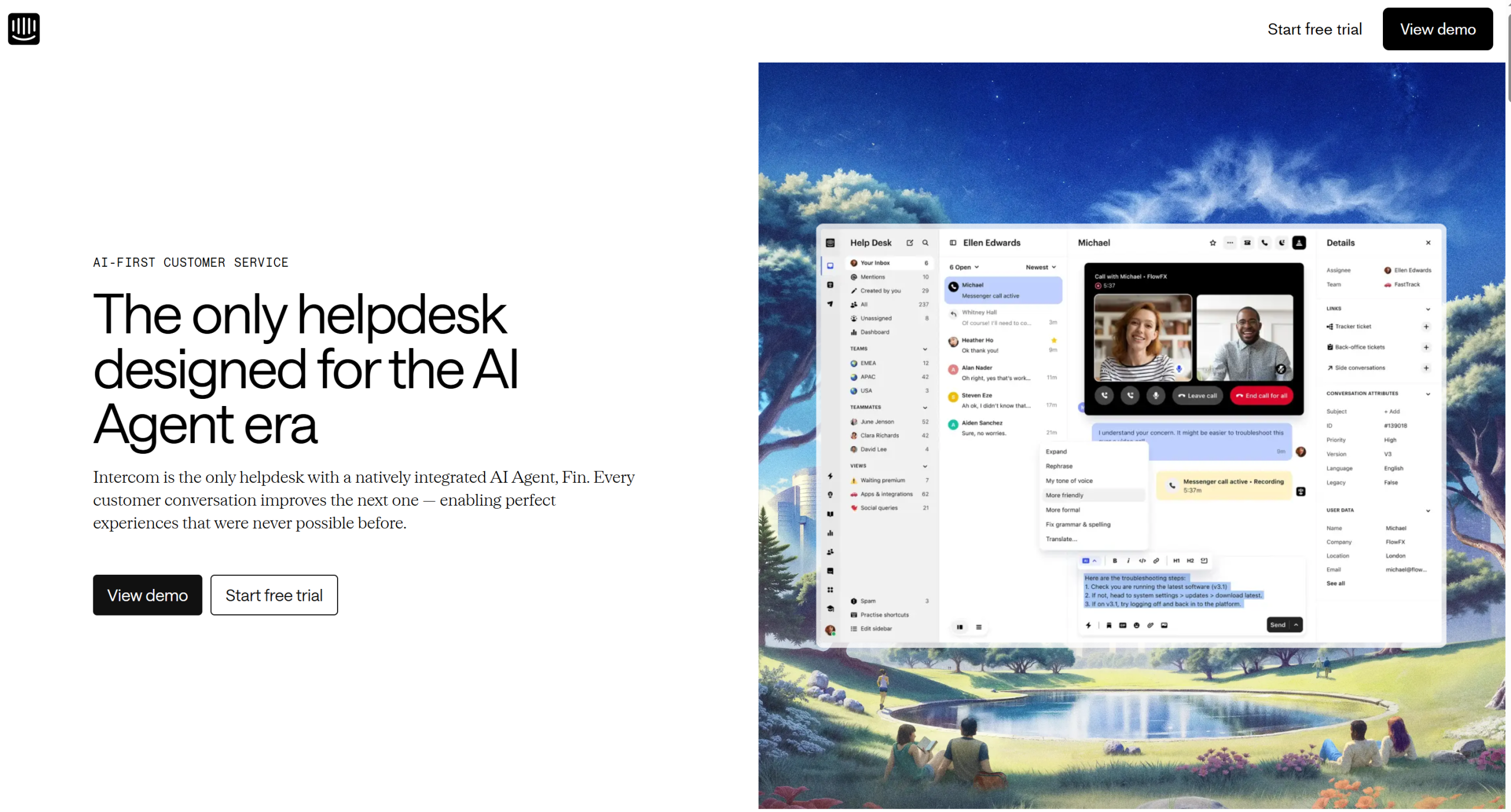Click Leave call button
Viewport: 1511px width, 812px height.
[x=1198, y=395]
